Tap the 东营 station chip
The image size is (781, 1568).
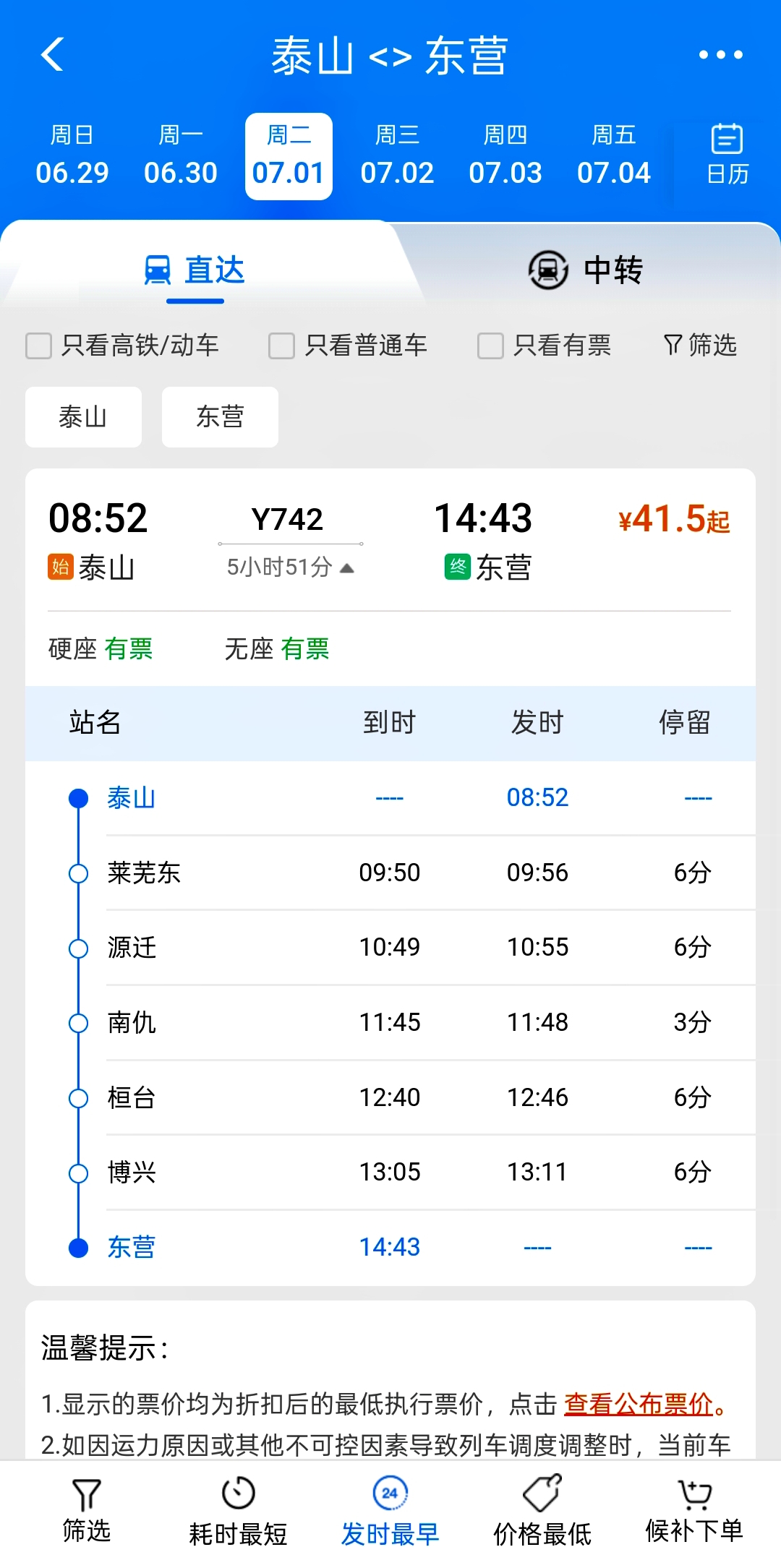[x=220, y=417]
